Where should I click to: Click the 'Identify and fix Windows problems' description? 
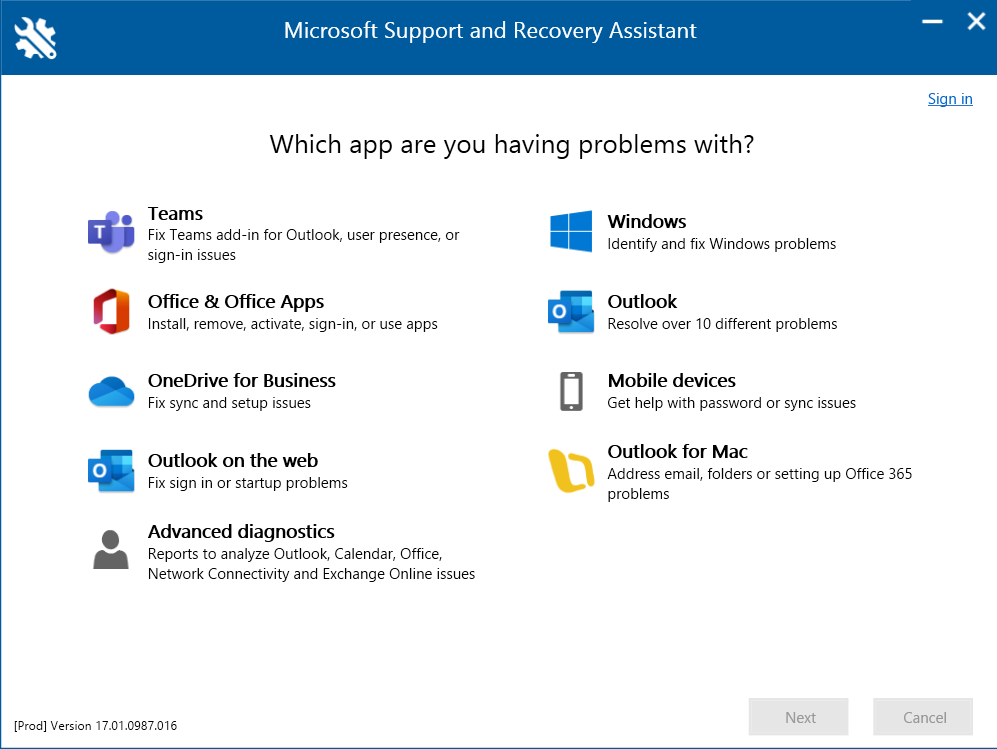[721, 244]
